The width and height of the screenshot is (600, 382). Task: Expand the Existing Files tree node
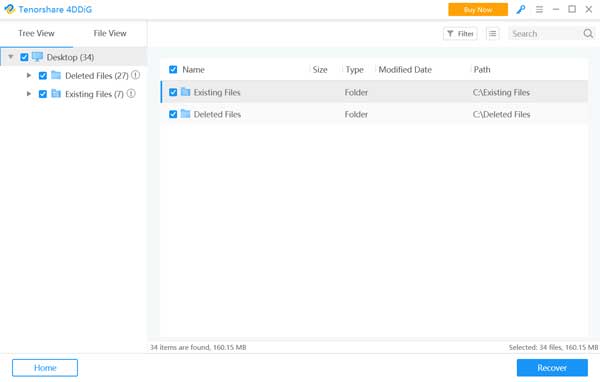pos(29,94)
